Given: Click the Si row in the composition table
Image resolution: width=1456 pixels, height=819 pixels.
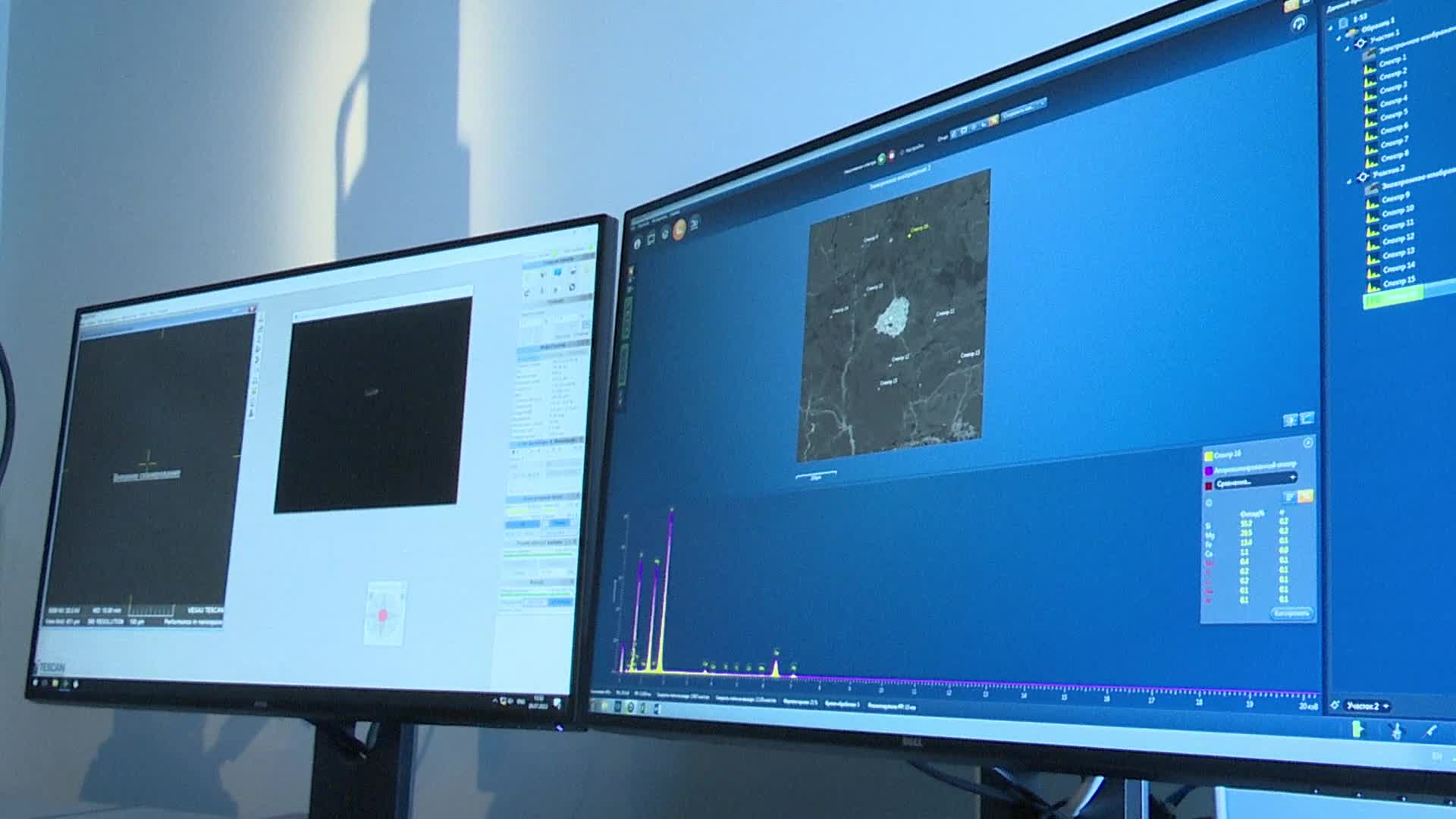Looking at the screenshot, I should tap(1248, 524).
